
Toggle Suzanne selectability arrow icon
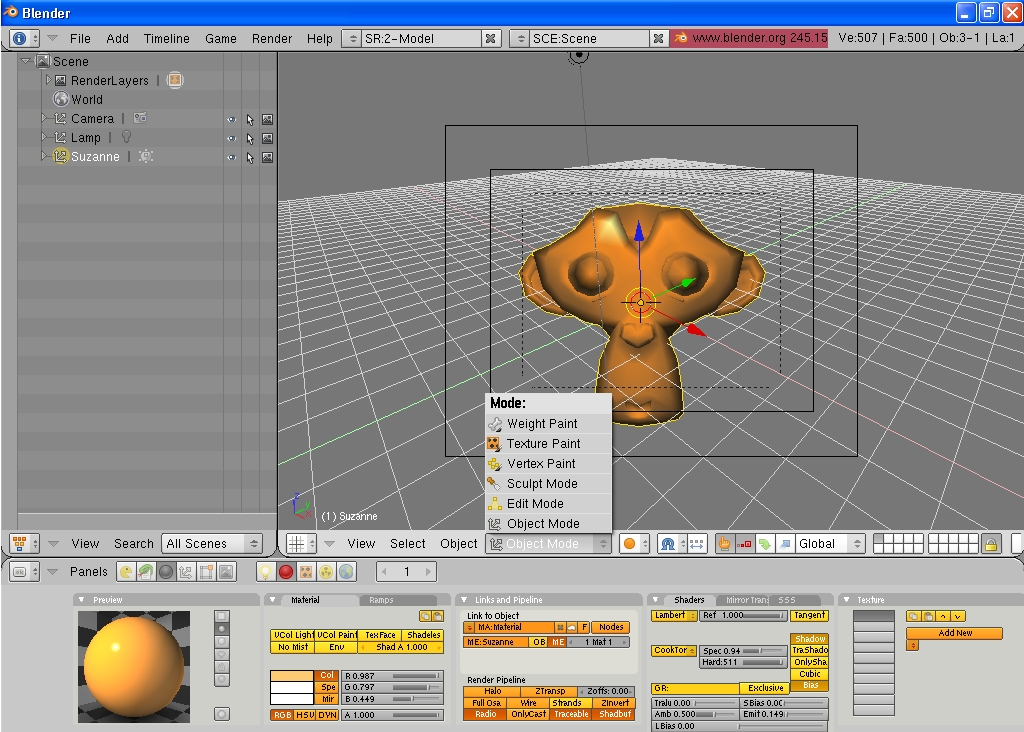tap(249, 157)
